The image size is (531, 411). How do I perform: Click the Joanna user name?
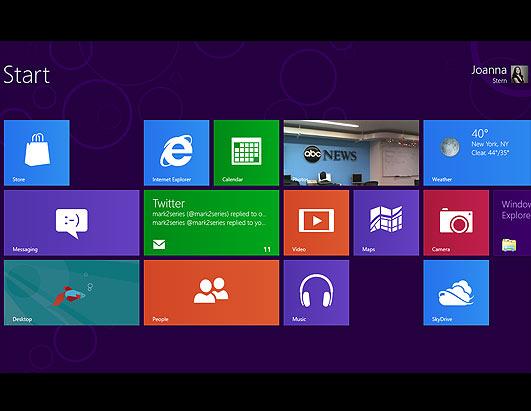point(489,70)
